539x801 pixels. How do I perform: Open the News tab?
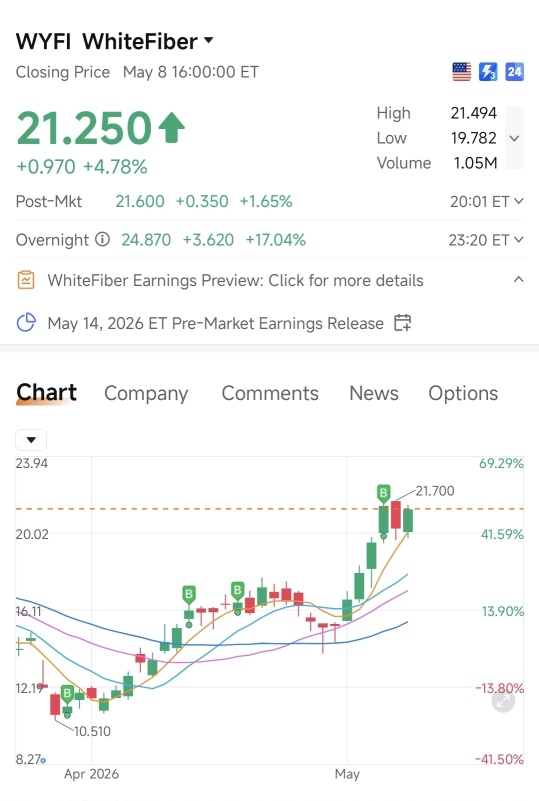pos(373,393)
